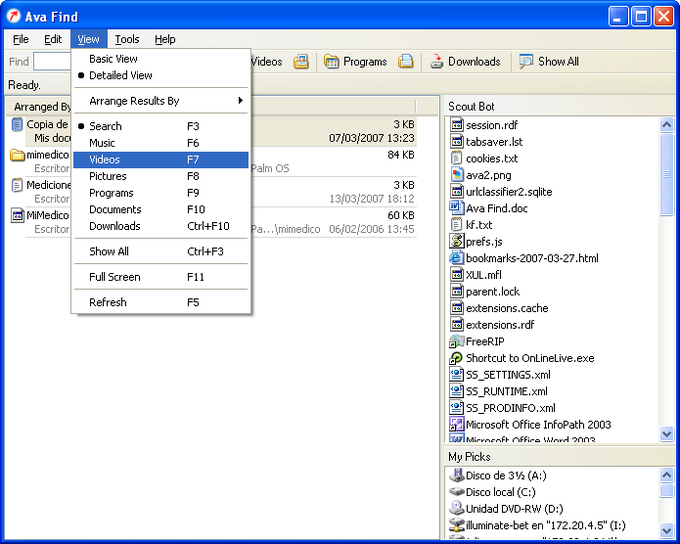This screenshot has width=680, height=544.
Task: Click the prefs.js script icon
Action: point(456,241)
